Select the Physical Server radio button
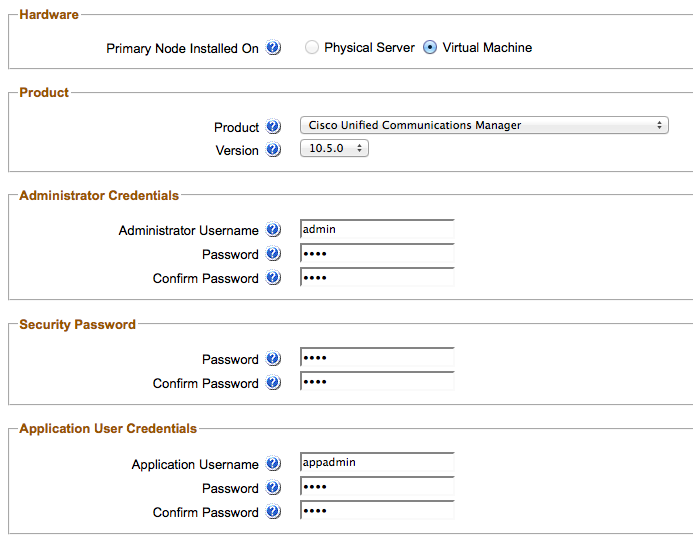 (312, 48)
